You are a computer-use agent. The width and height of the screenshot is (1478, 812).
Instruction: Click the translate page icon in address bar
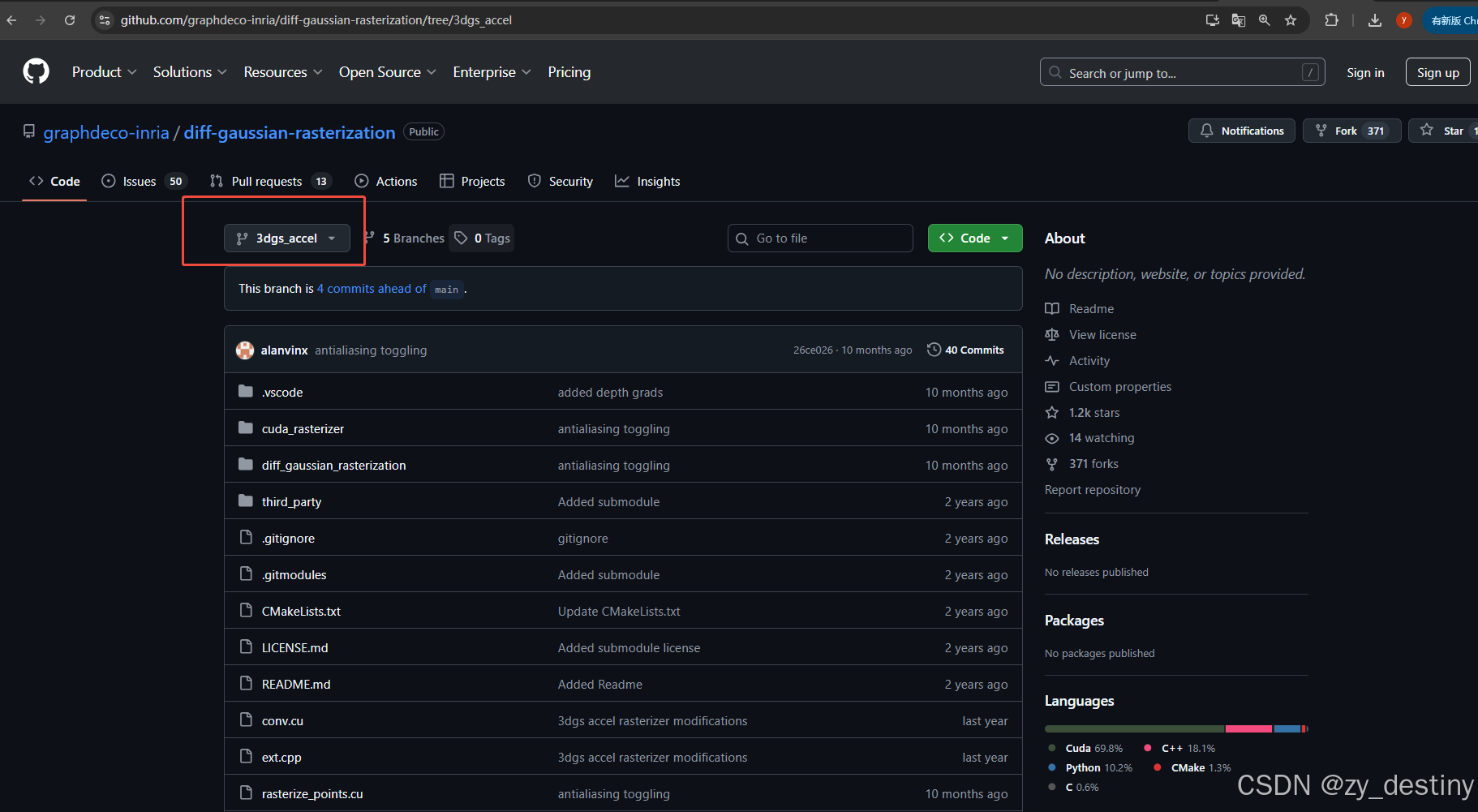(1239, 20)
